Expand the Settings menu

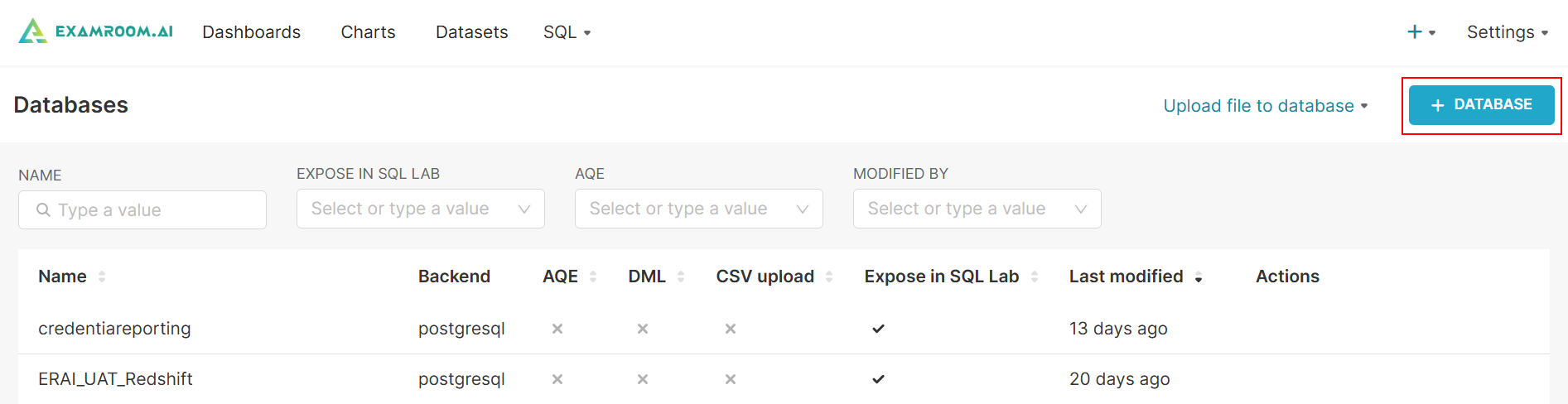coord(1507,32)
